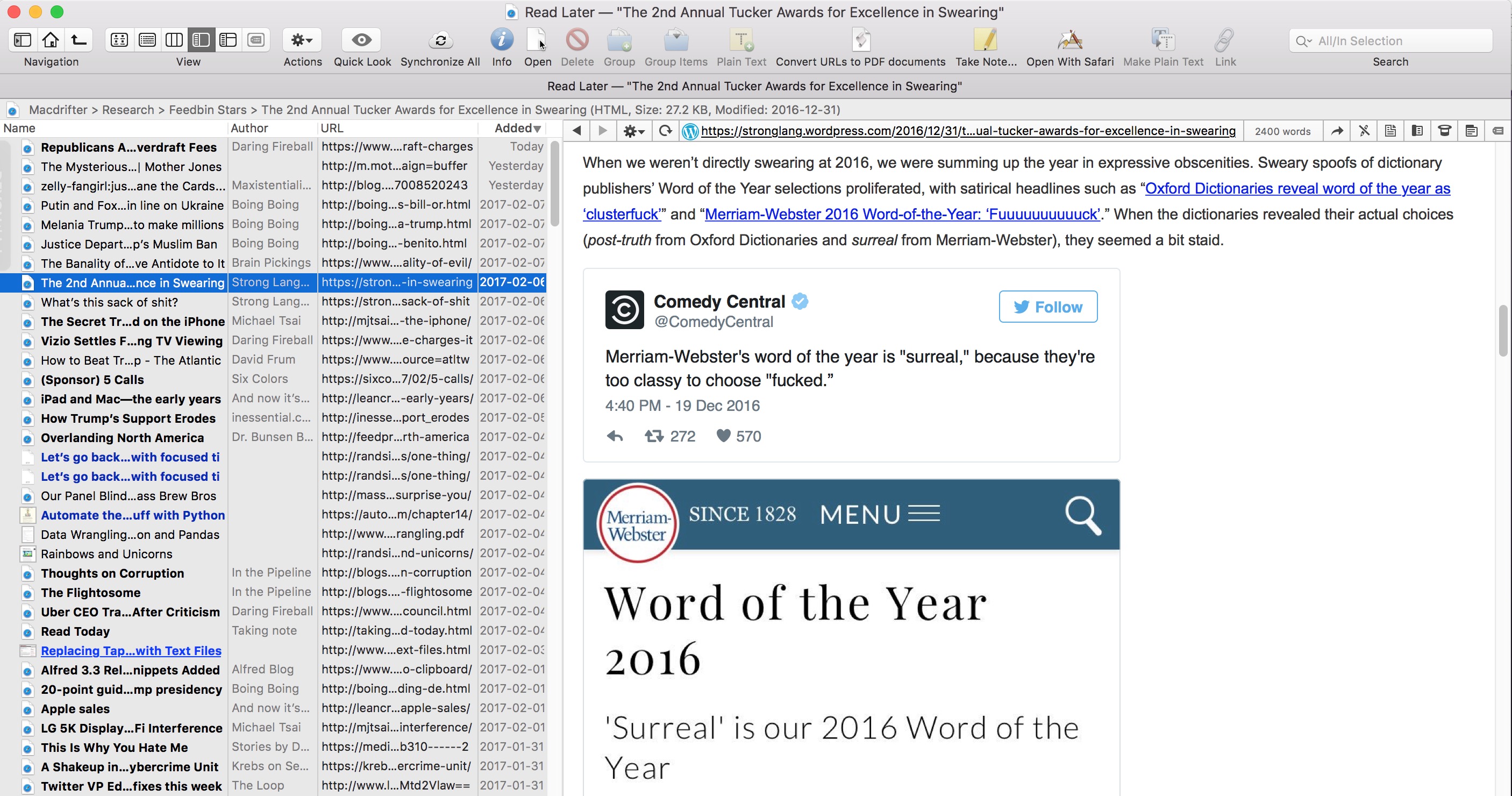Click the Synchronize All icon

point(440,39)
